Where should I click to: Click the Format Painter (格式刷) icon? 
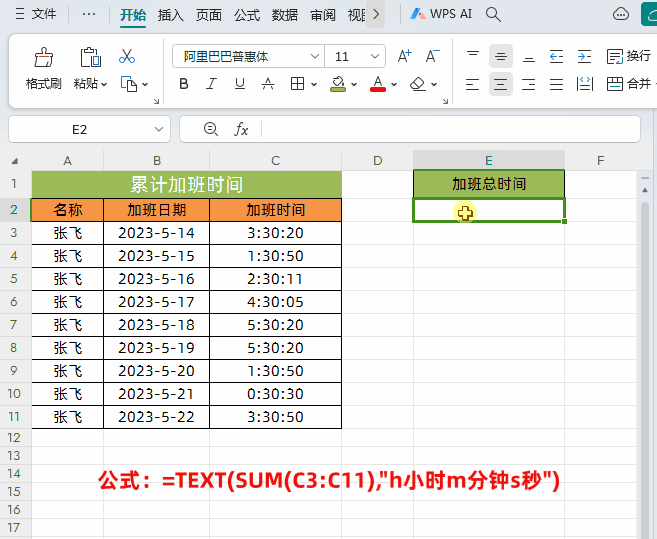pos(44,57)
